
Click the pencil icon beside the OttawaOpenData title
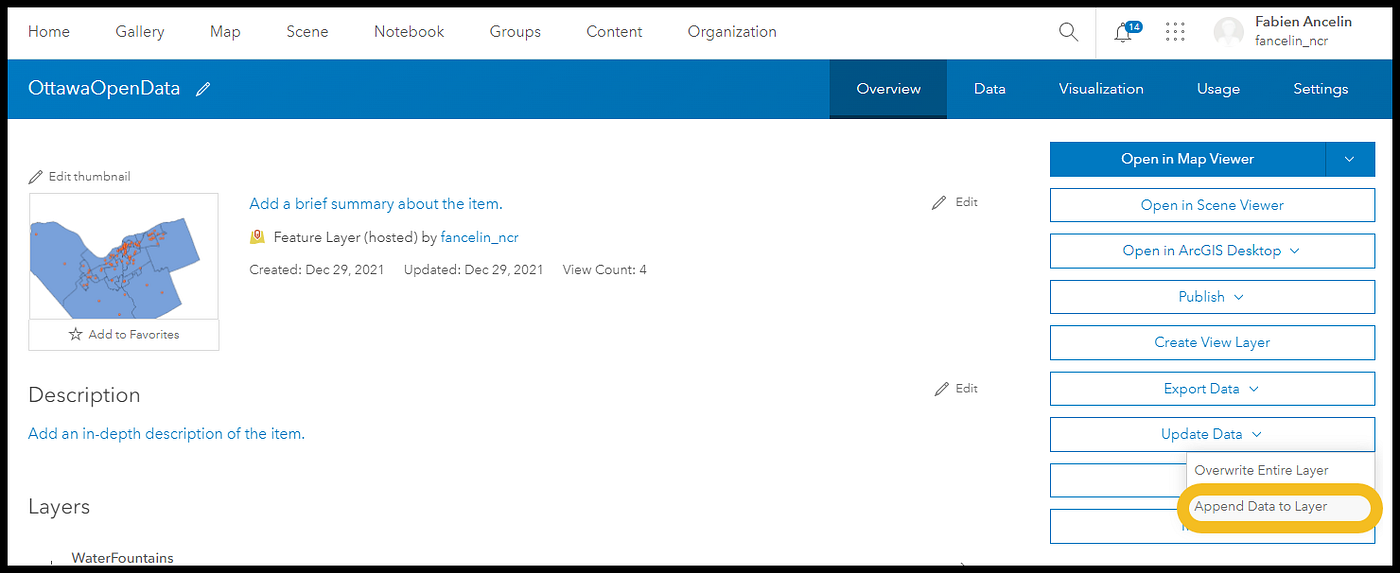[x=203, y=89]
